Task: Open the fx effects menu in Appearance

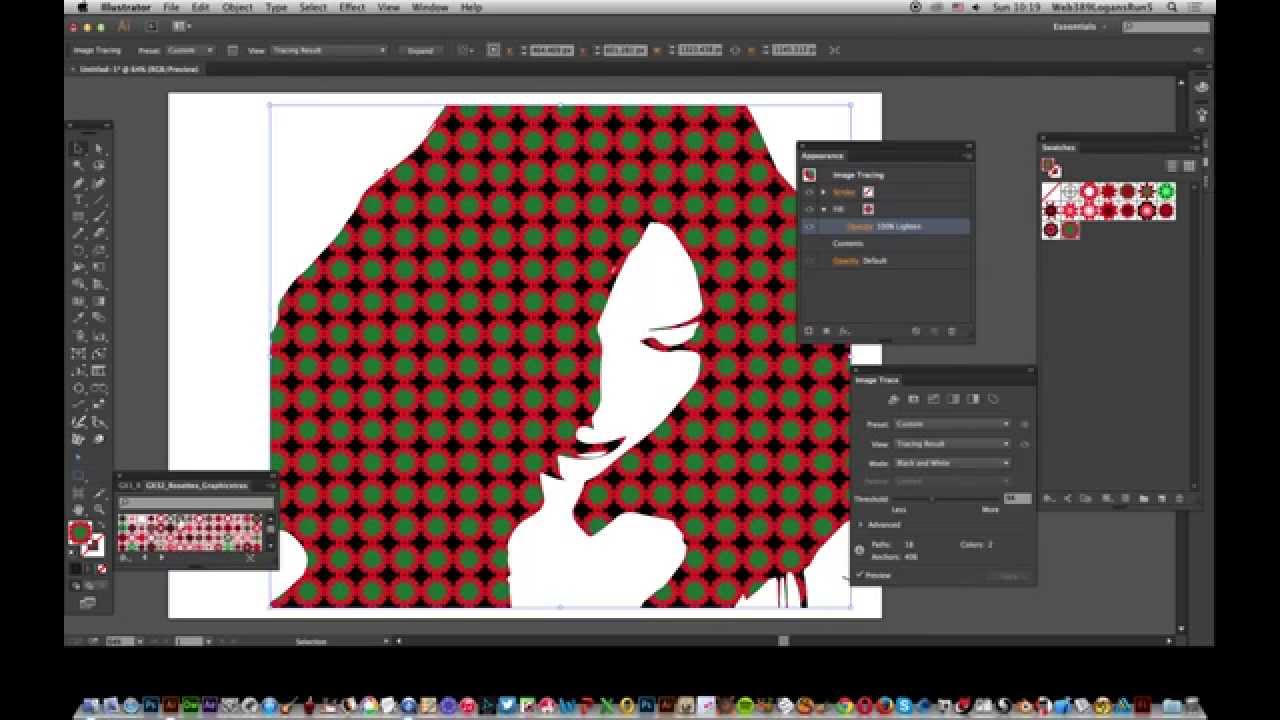Action: pyautogui.click(x=844, y=331)
